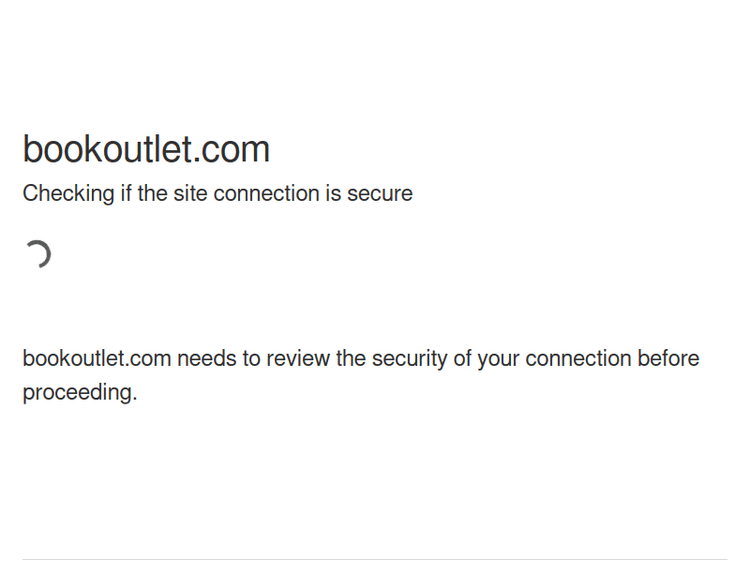The width and height of the screenshot is (750, 563).
Task: Select the word "site" in the subtitle
Action: (190, 194)
